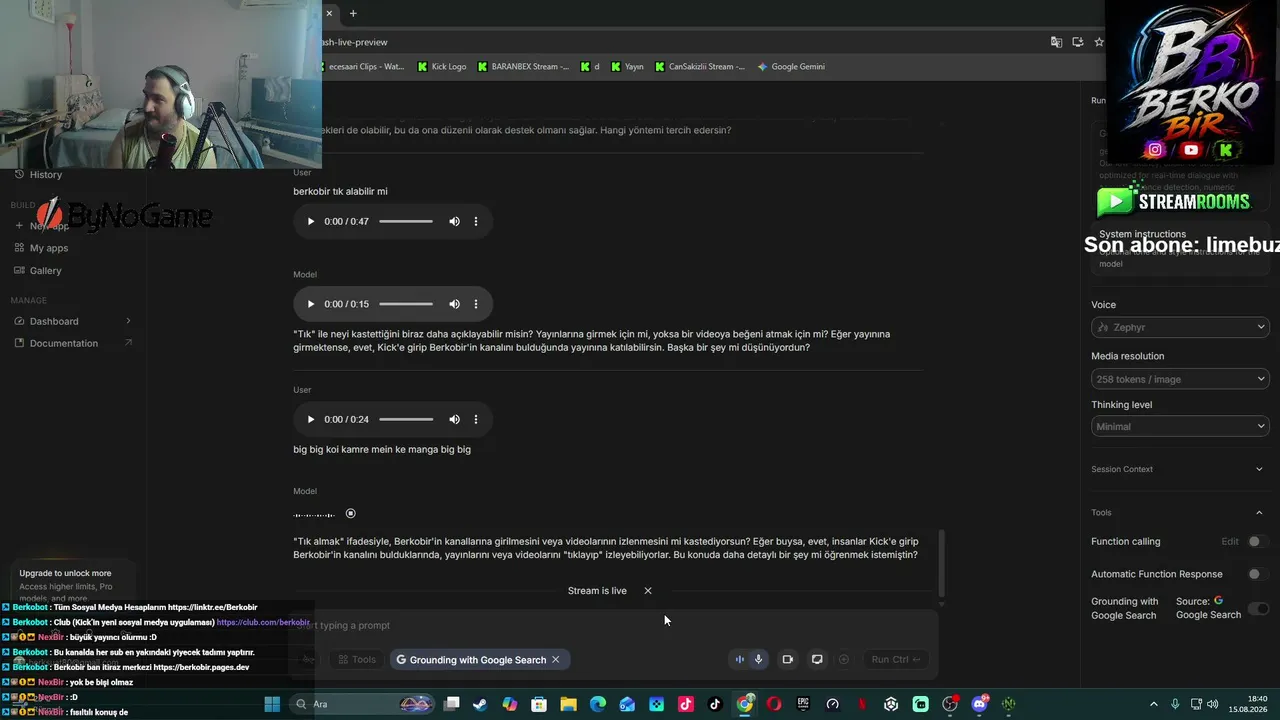Click the Run Ctrl button
This screenshot has height=720, width=1280.
click(x=895, y=660)
